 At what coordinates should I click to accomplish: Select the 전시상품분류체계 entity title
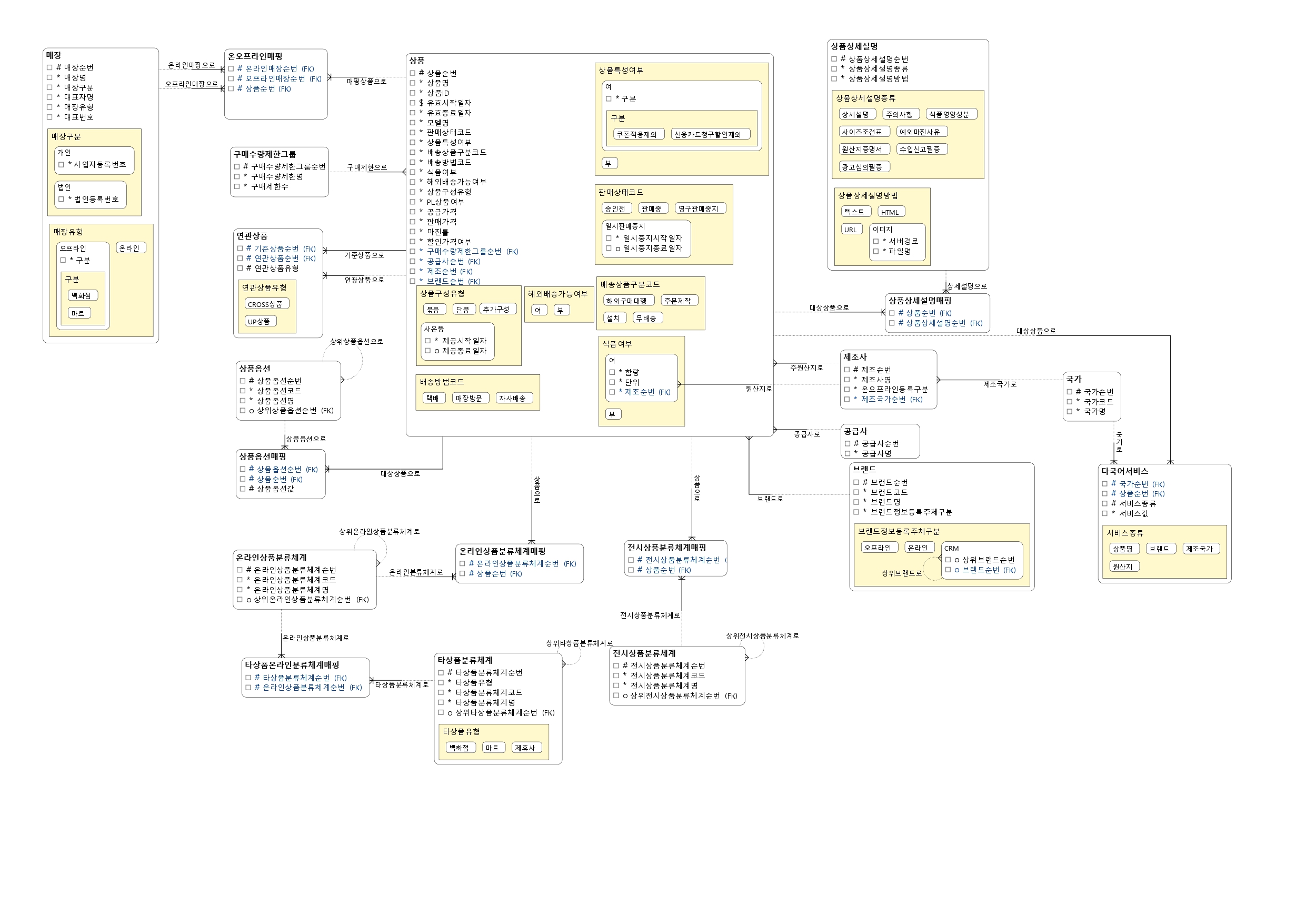pyautogui.click(x=644, y=653)
